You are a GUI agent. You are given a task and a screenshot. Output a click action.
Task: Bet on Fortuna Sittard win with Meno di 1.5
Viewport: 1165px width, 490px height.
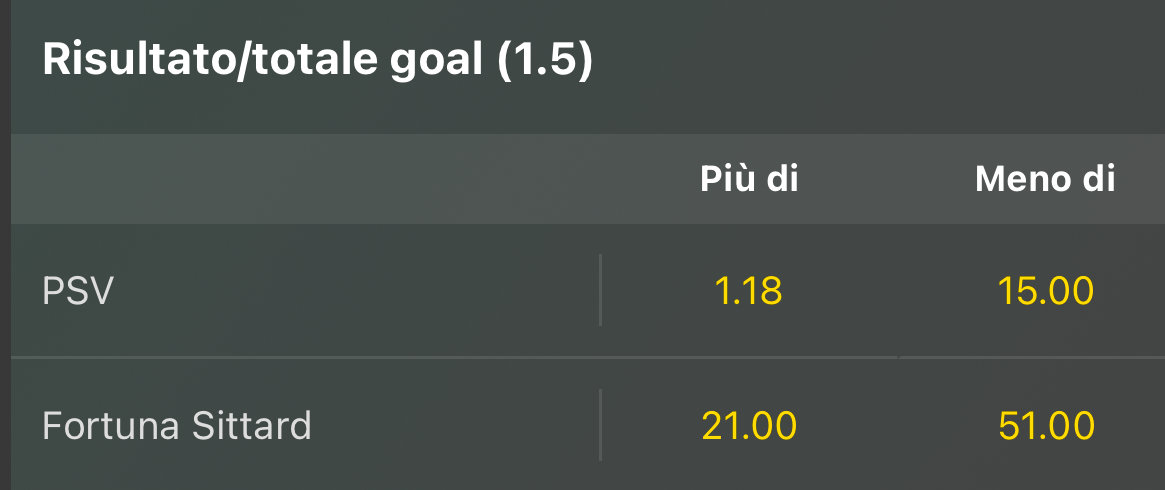pyautogui.click(x=1046, y=427)
